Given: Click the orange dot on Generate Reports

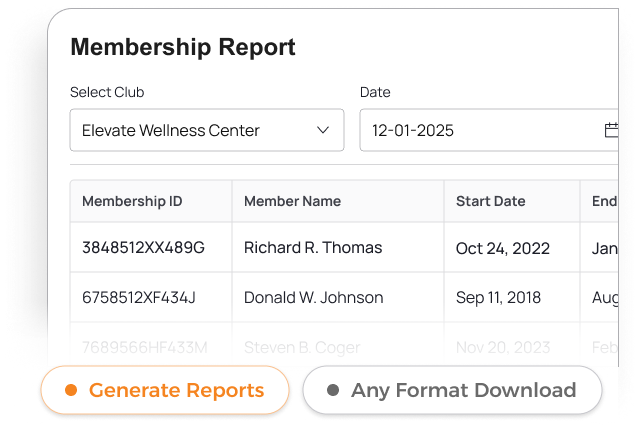Looking at the screenshot, I should click(71, 390).
